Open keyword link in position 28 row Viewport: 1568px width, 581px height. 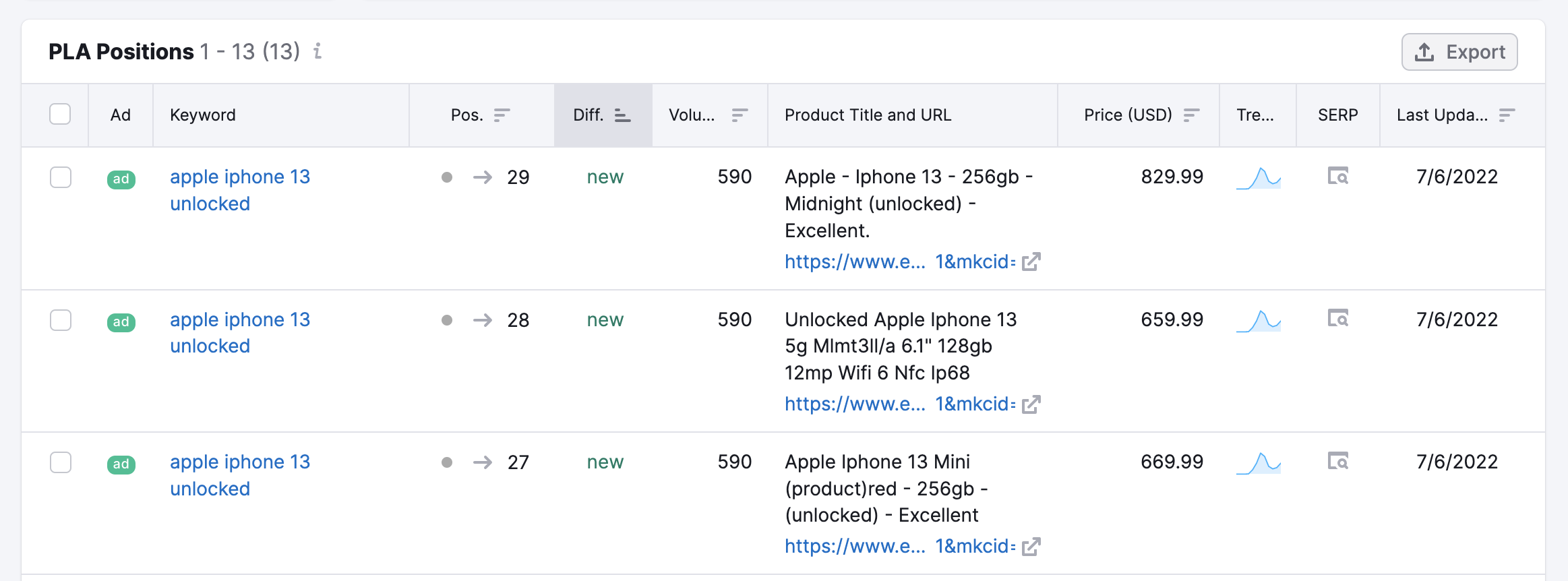click(x=239, y=332)
